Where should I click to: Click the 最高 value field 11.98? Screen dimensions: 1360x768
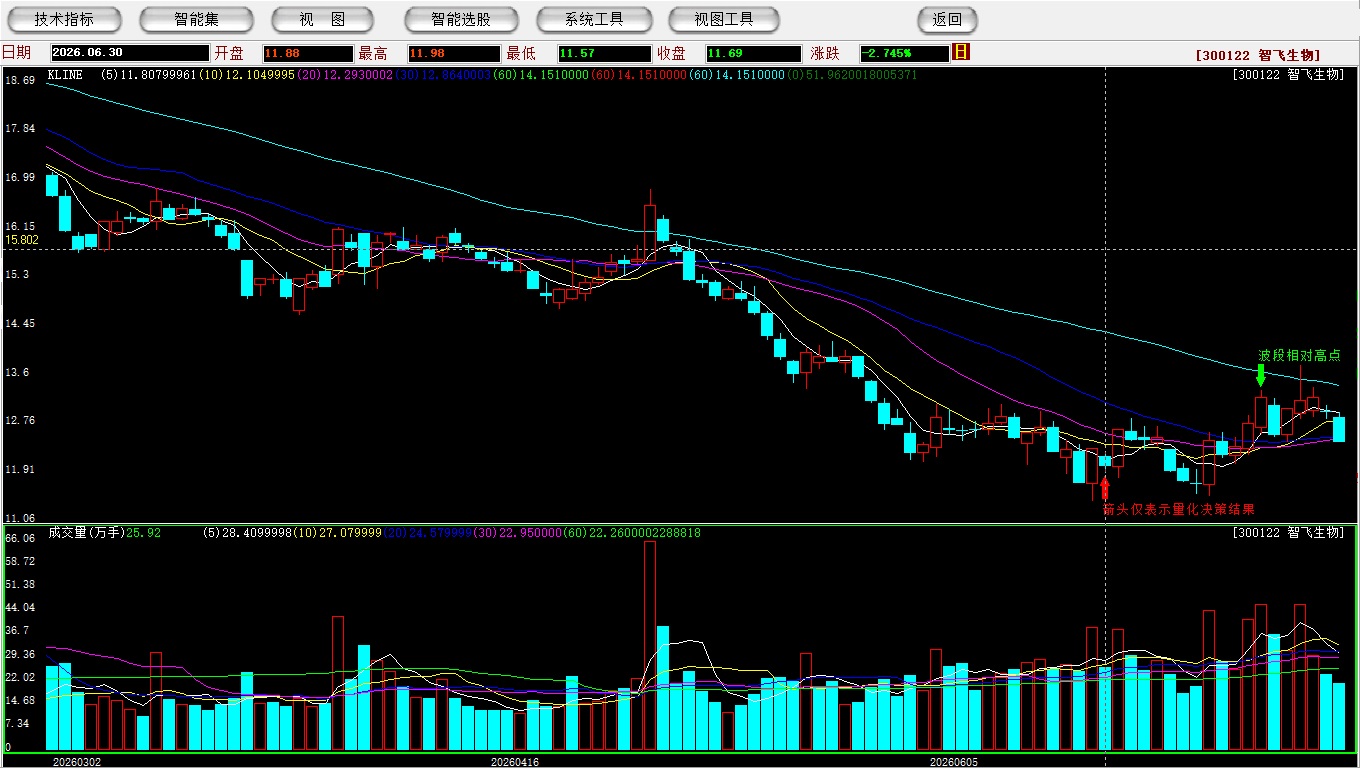point(453,53)
